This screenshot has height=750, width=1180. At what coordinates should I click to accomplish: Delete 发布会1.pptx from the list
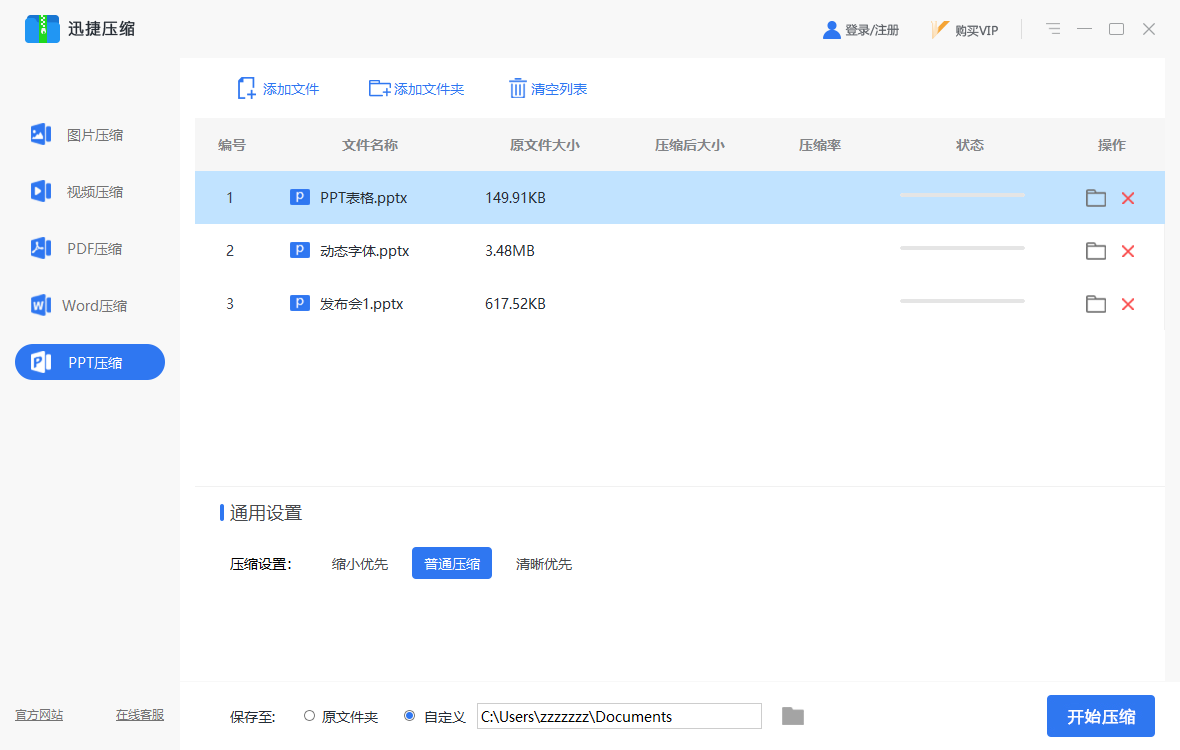tap(1128, 304)
